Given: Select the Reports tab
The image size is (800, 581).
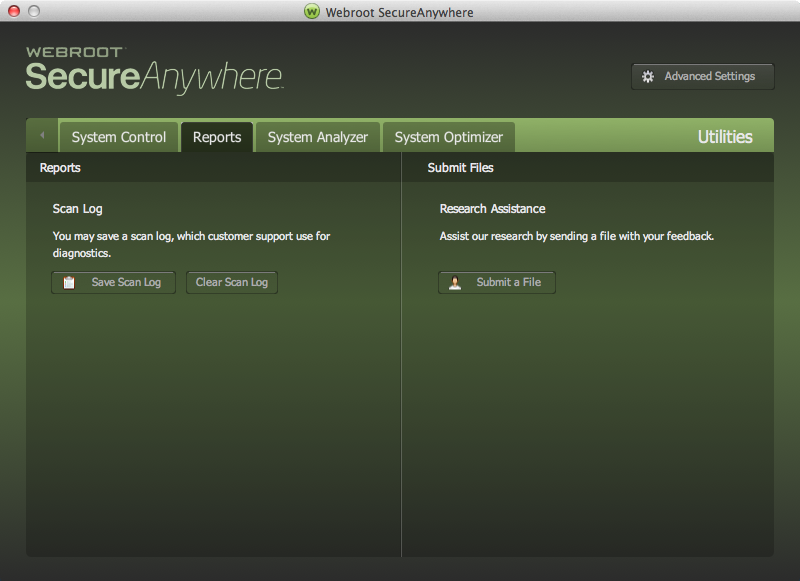Looking at the screenshot, I should [217, 137].
